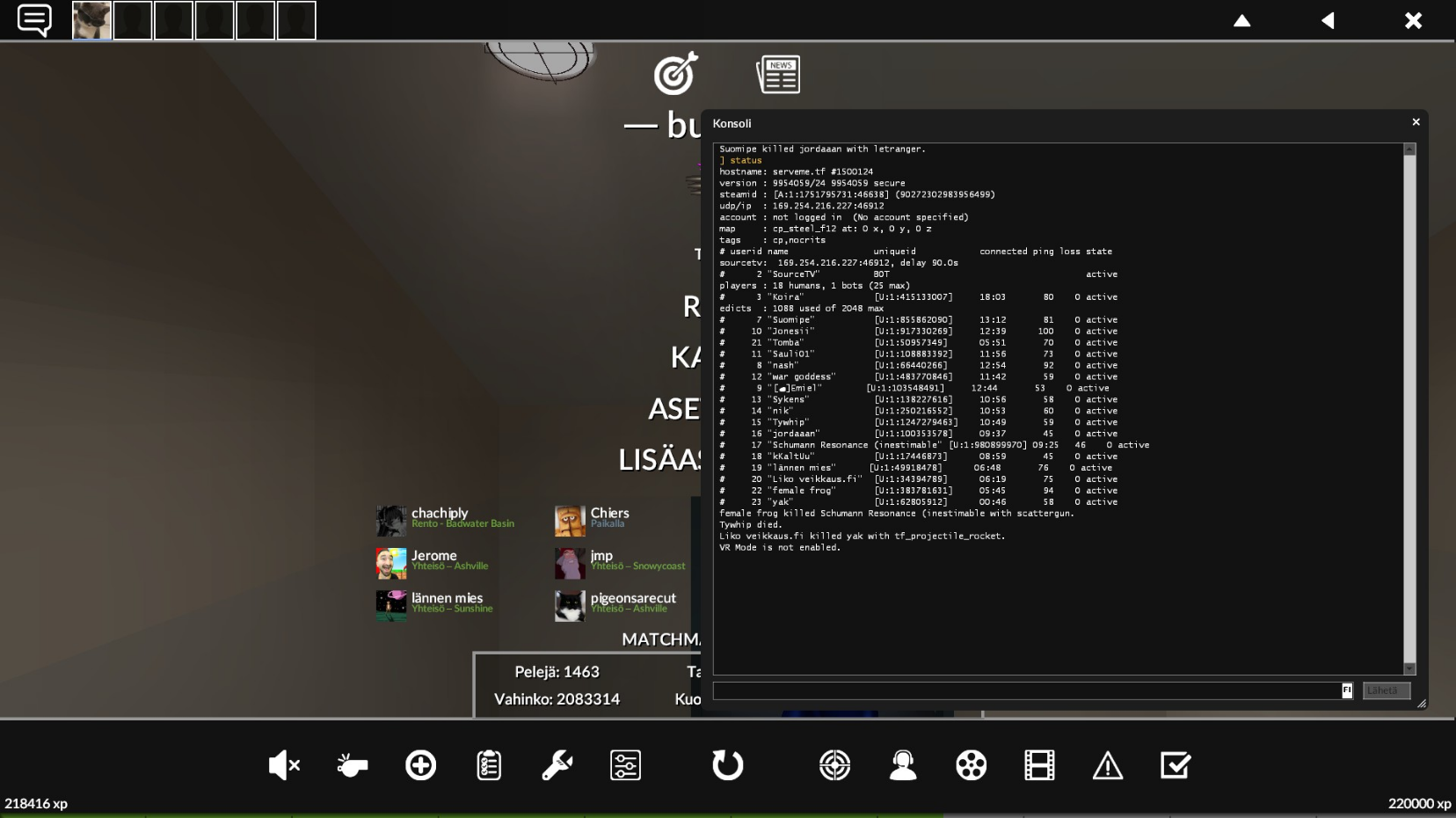Viewport: 1456px width, 818px height.
Task: Click the left-pointing triangle arrow icon
Action: (x=1328, y=20)
